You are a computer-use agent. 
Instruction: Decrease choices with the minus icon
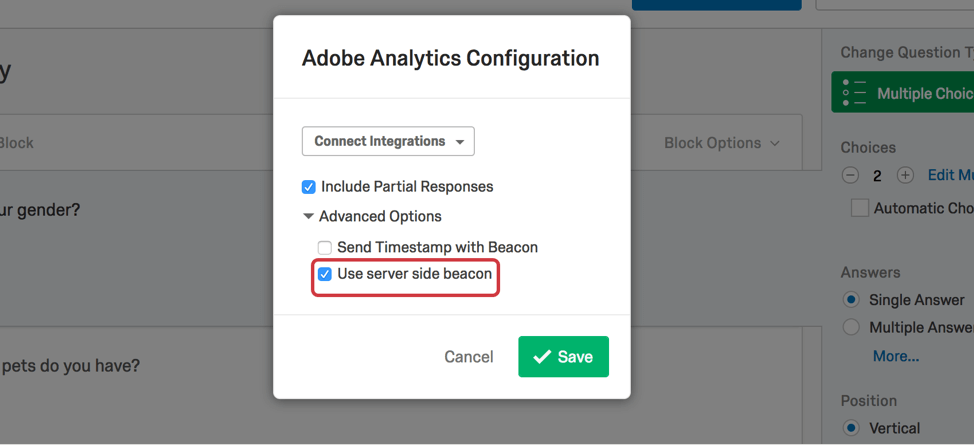point(850,175)
